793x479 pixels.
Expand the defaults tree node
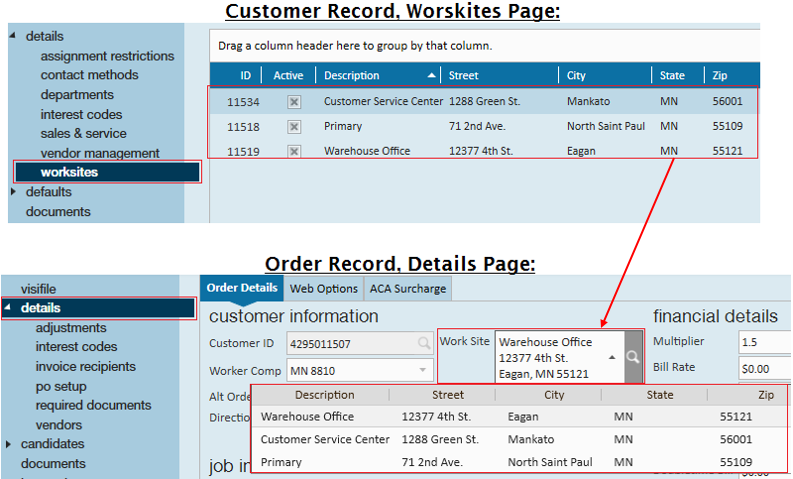click(14, 192)
